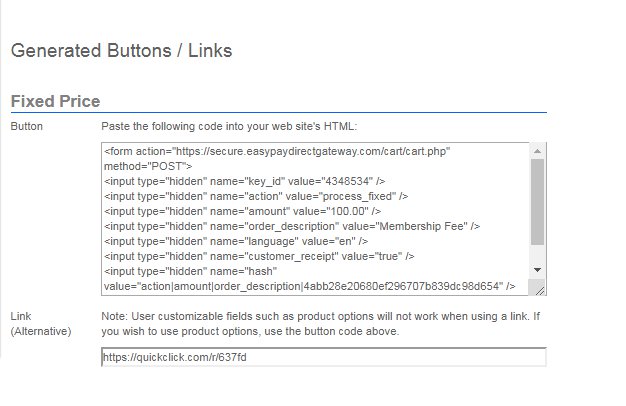The height and width of the screenshot is (406, 626).
Task: Click the long hash value string line
Action: 310,286
